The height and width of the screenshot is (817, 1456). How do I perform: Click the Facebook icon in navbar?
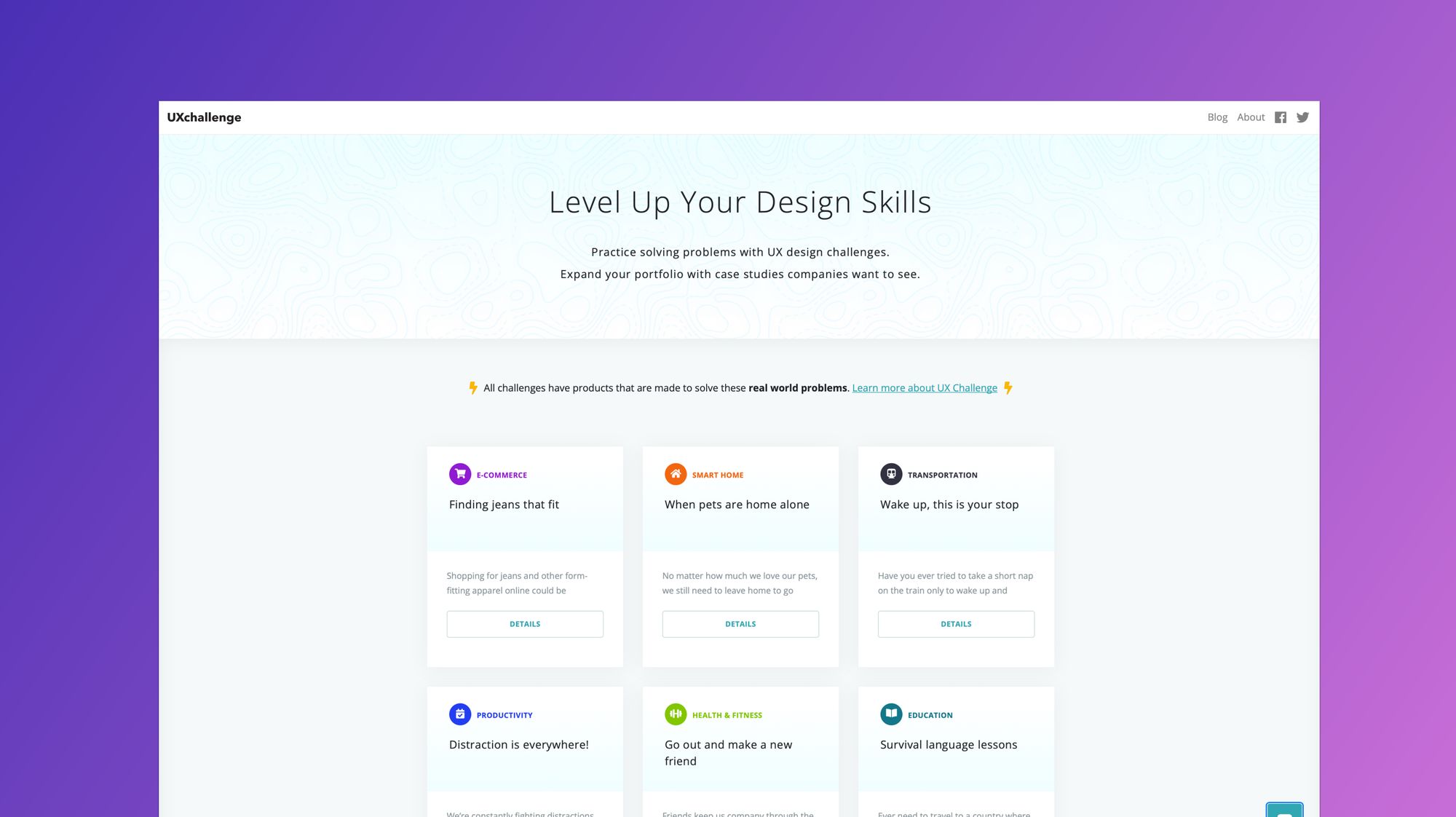(x=1281, y=118)
